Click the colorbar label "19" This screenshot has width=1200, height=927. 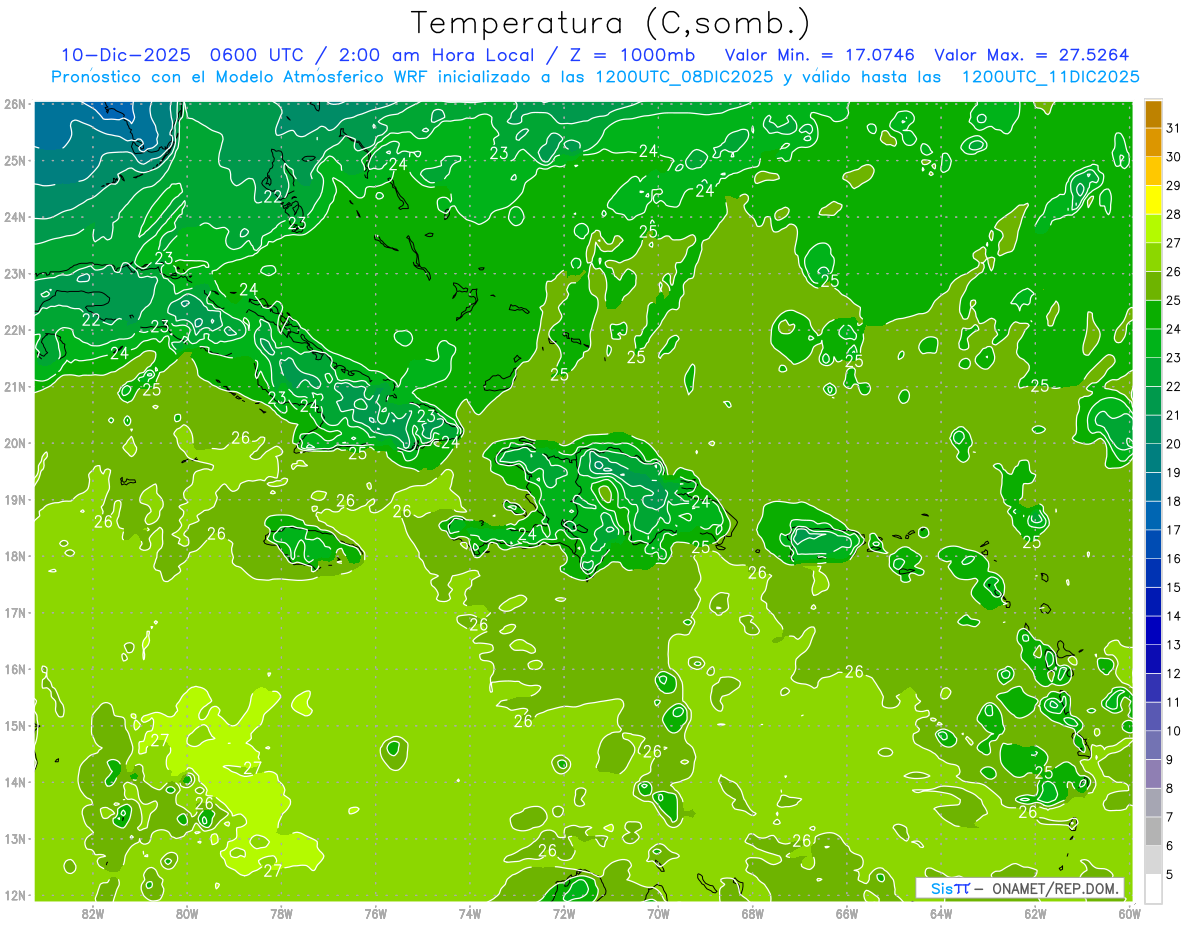1174,473
